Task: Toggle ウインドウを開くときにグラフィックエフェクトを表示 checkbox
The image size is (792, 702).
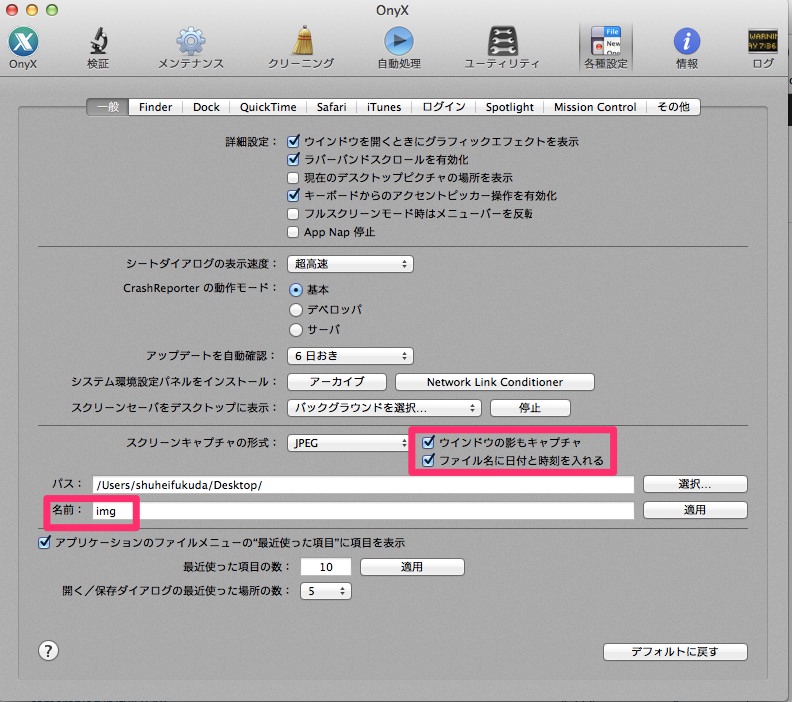Action: (x=293, y=141)
